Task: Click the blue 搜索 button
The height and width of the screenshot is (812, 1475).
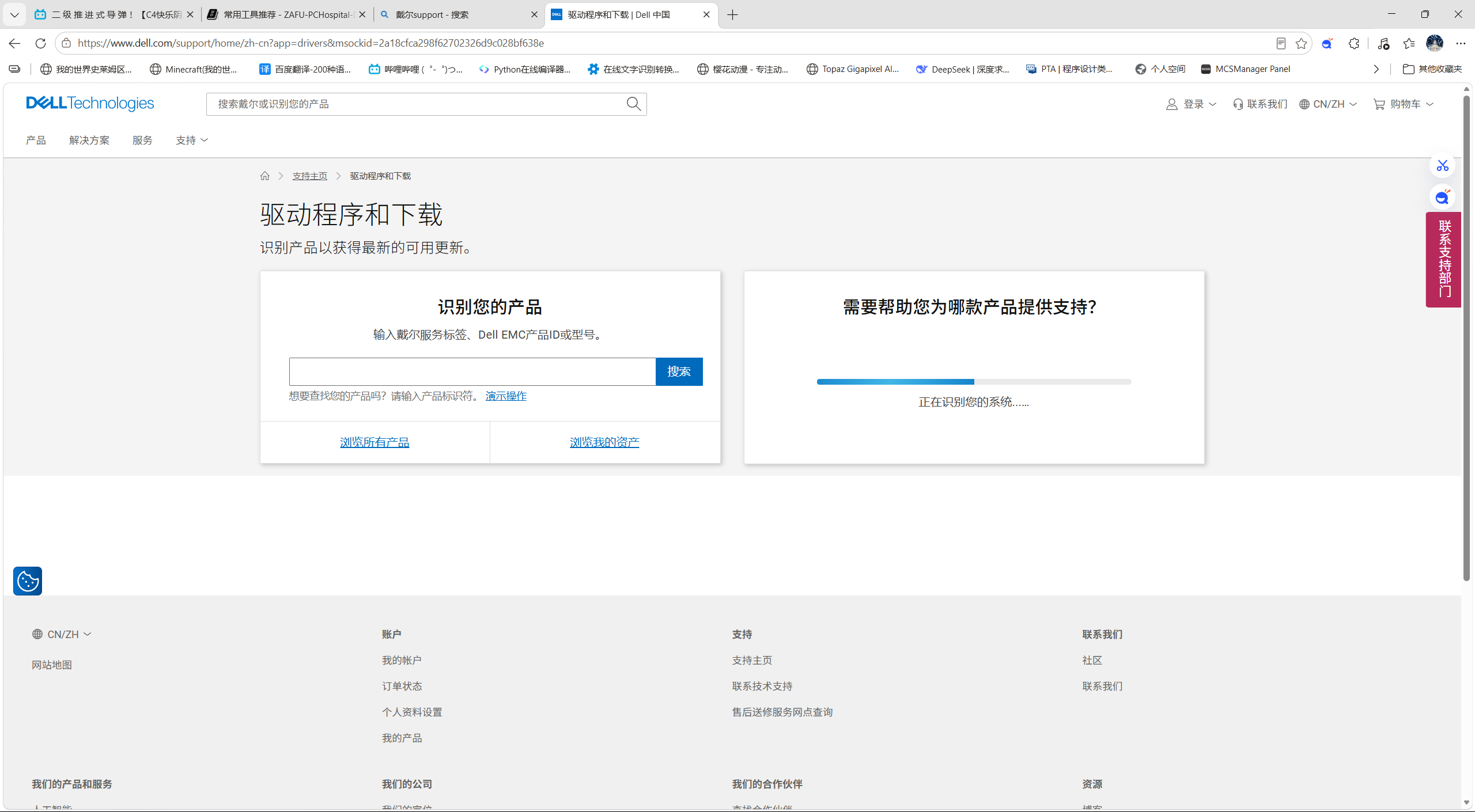Action: coord(679,371)
